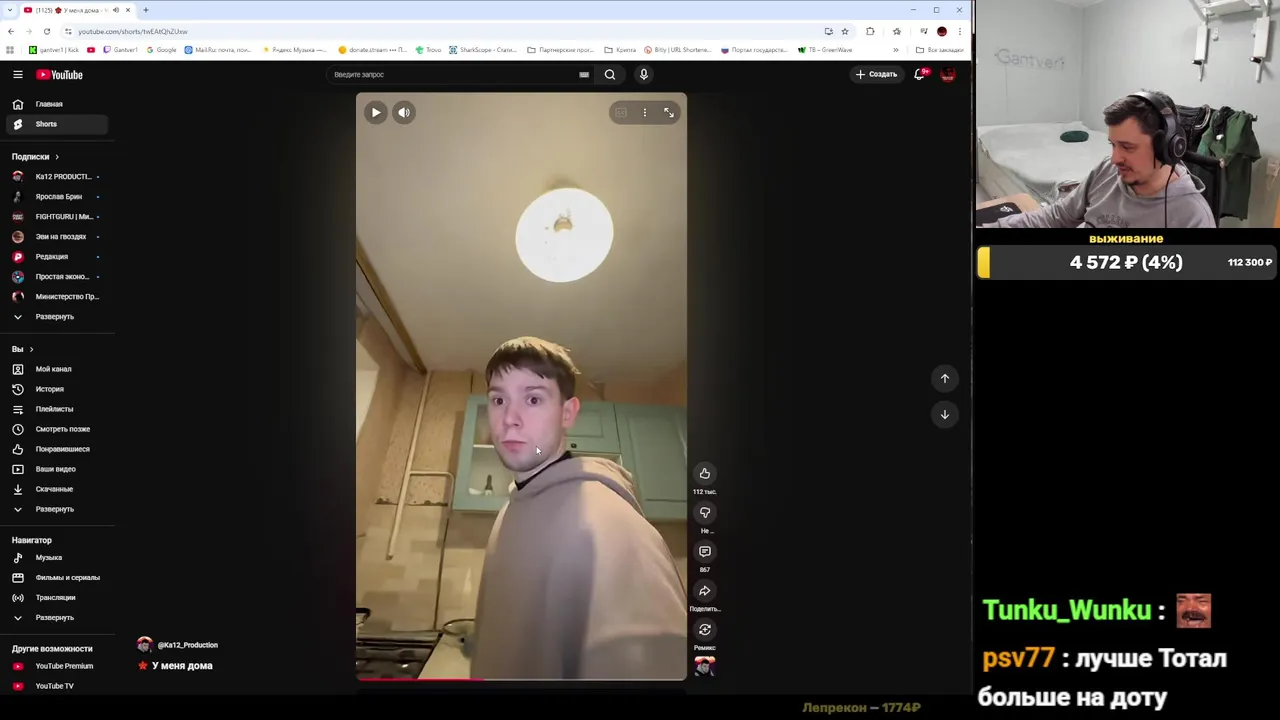This screenshot has height=720, width=1280.
Task: Open the Short's three-dot options menu
Action: pos(645,112)
